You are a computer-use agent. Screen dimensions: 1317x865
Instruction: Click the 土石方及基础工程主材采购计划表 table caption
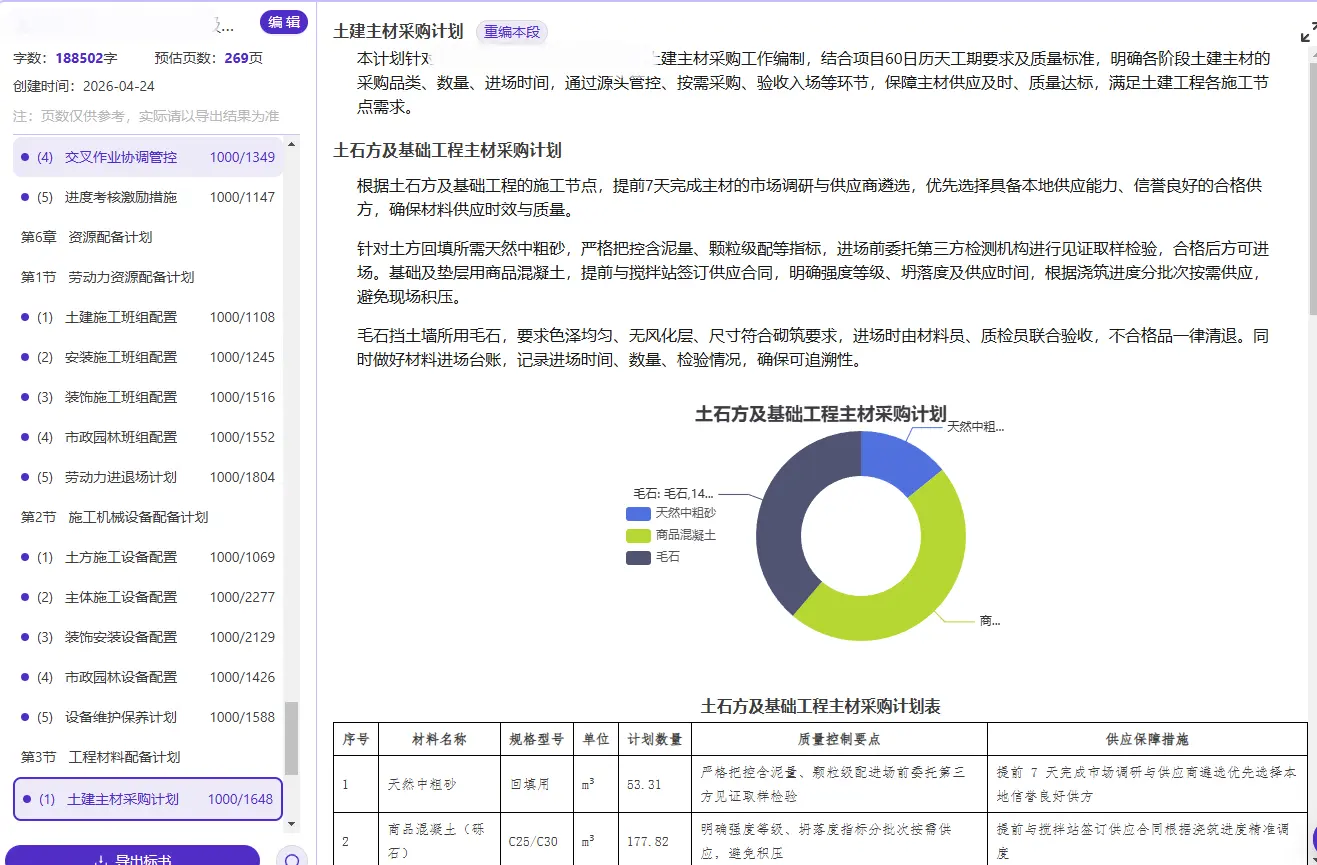point(820,706)
